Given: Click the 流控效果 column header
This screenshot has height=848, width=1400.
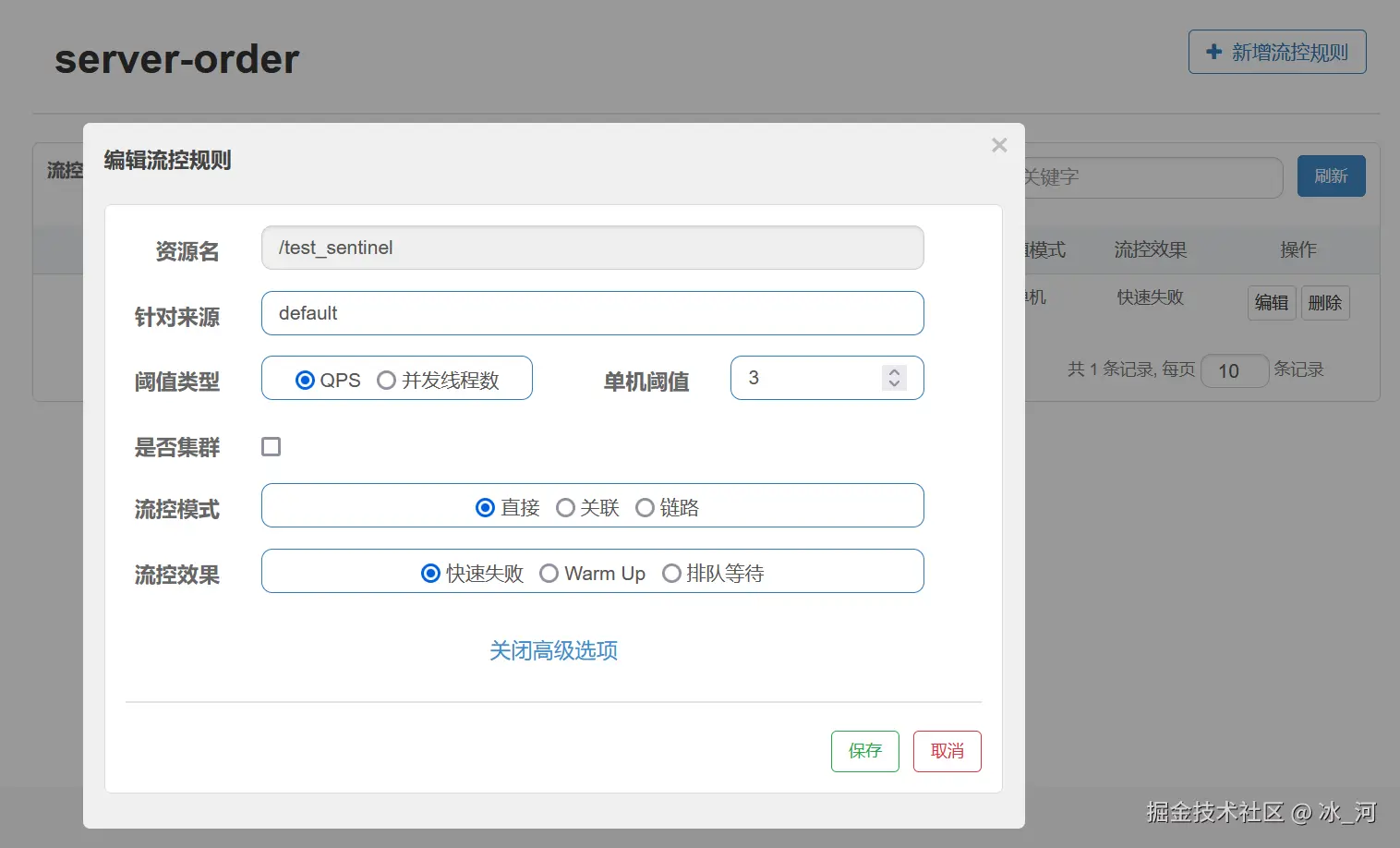Looking at the screenshot, I should (x=1150, y=249).
